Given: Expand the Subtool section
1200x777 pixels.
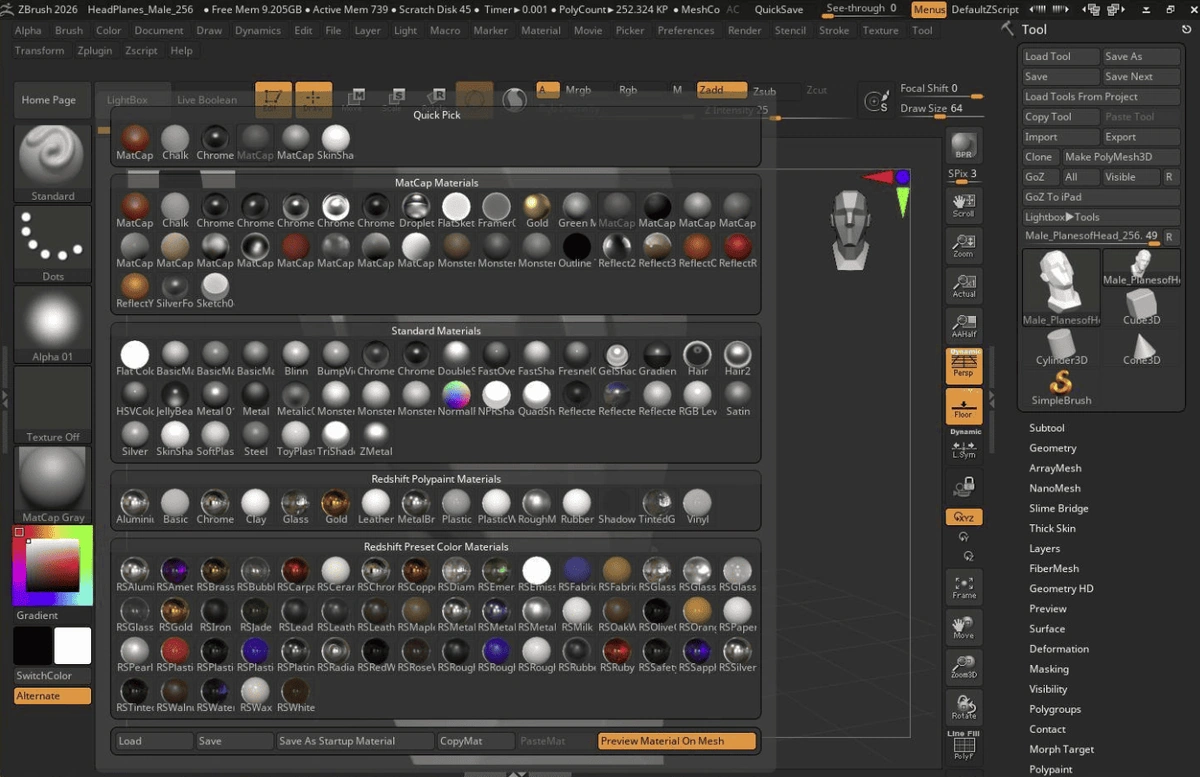Looking at the screenshot, I should coord(1046,428).
